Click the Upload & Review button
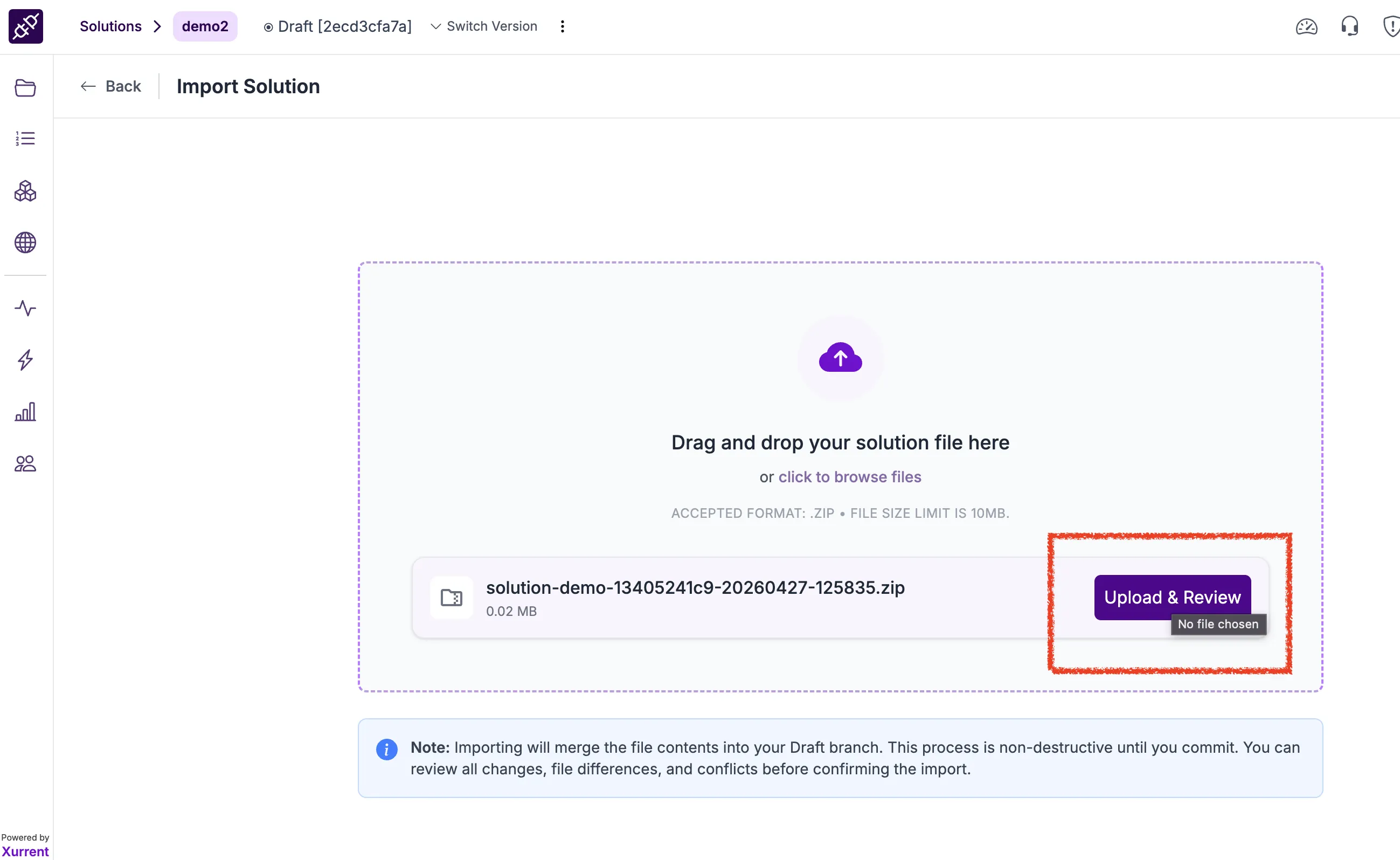Viewport: 1400px width, 860px height. [1172, 597]
